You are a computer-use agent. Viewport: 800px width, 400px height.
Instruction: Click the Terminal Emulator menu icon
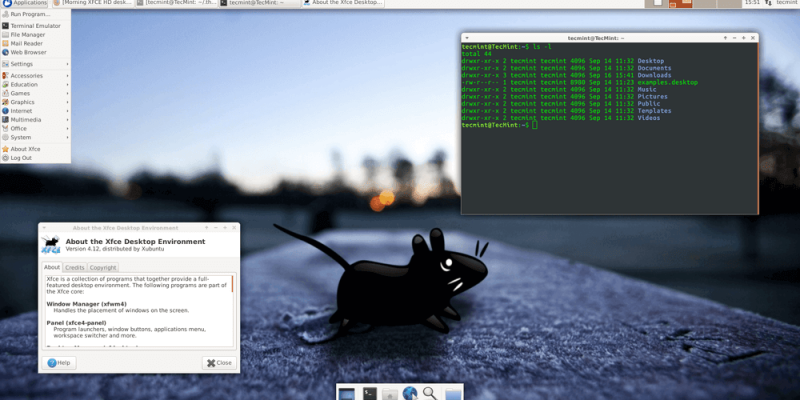click(x=6, y=26)
